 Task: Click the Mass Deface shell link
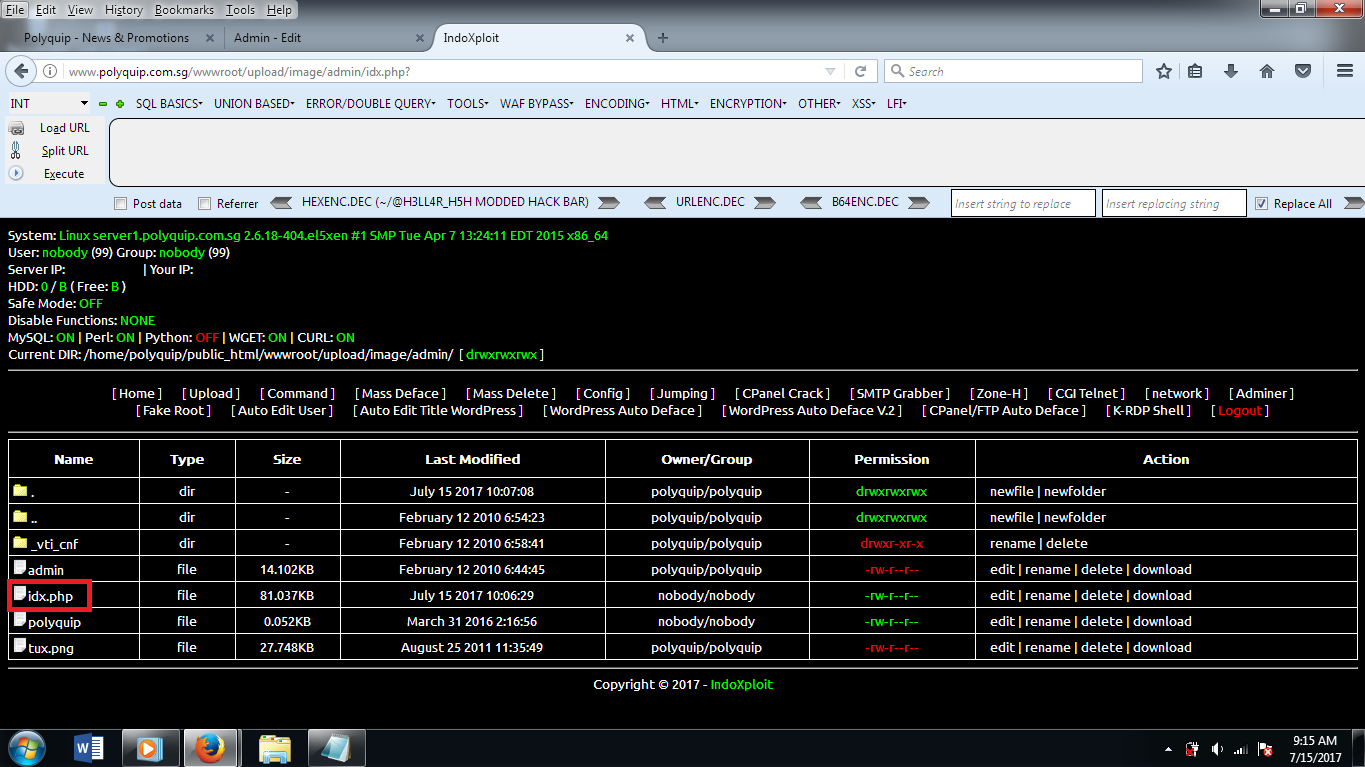coord(399,392)
